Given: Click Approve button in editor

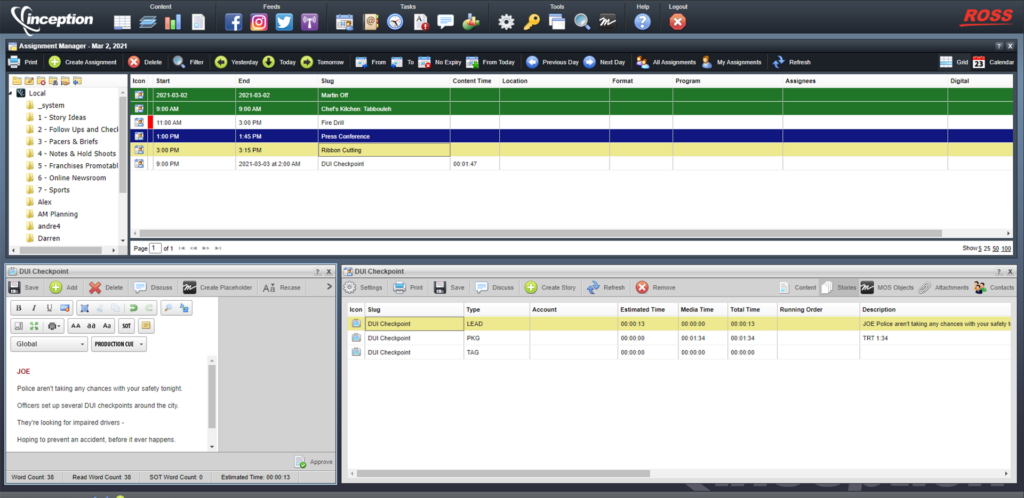Looking at the screenshot, I should pos(314,461).
